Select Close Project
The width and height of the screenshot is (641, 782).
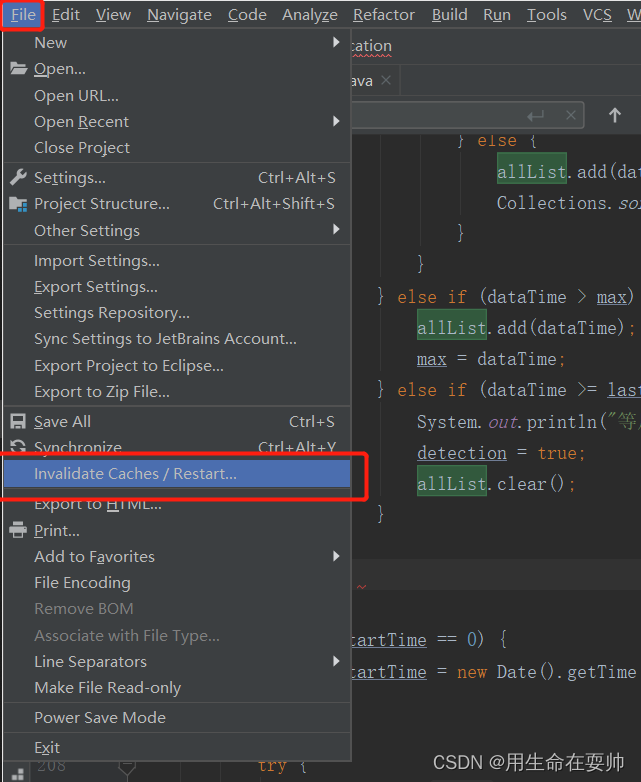pyautogui.click(x=177, y=148)
